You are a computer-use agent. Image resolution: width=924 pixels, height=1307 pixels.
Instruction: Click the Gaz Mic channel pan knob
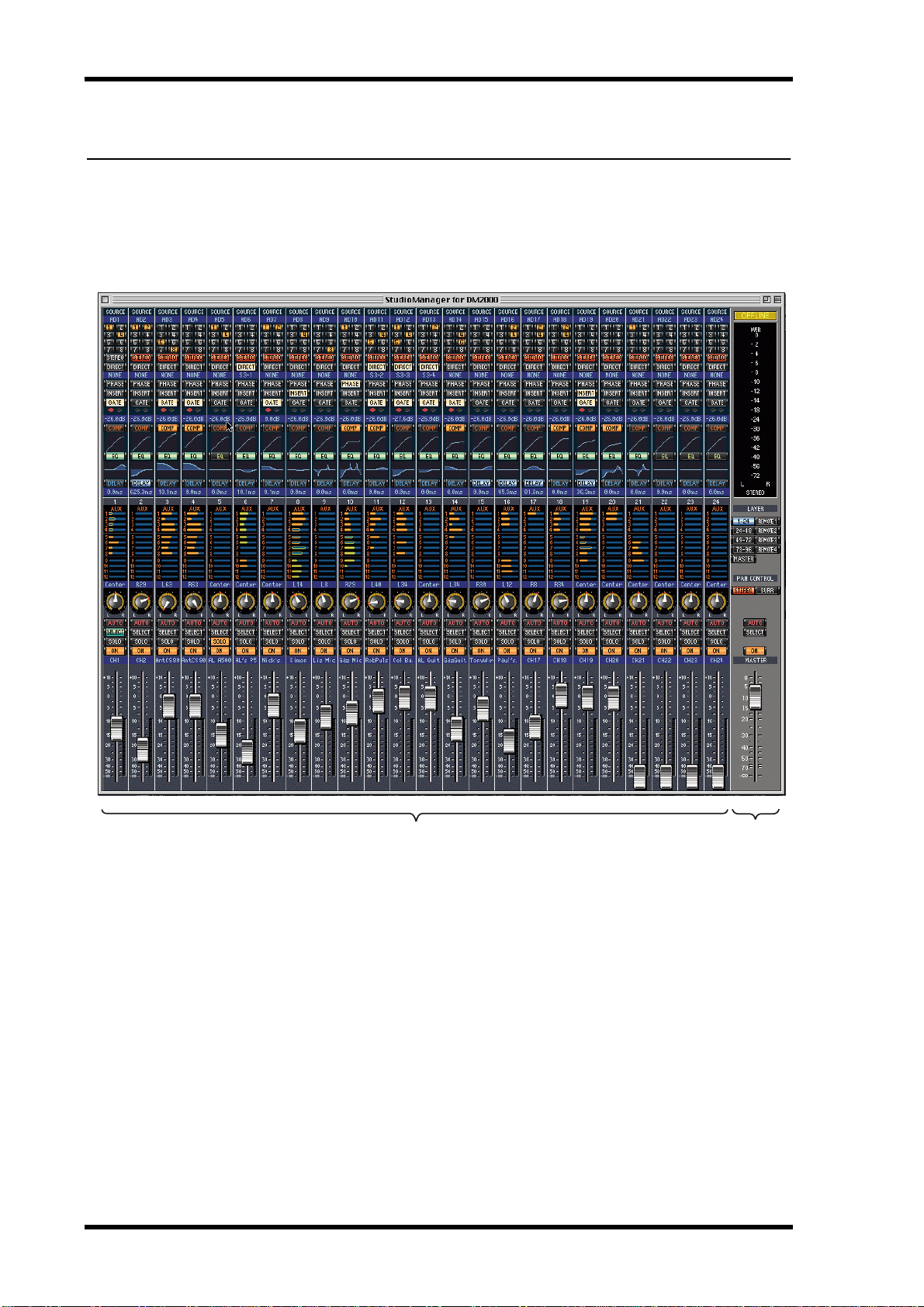point(351,601)
